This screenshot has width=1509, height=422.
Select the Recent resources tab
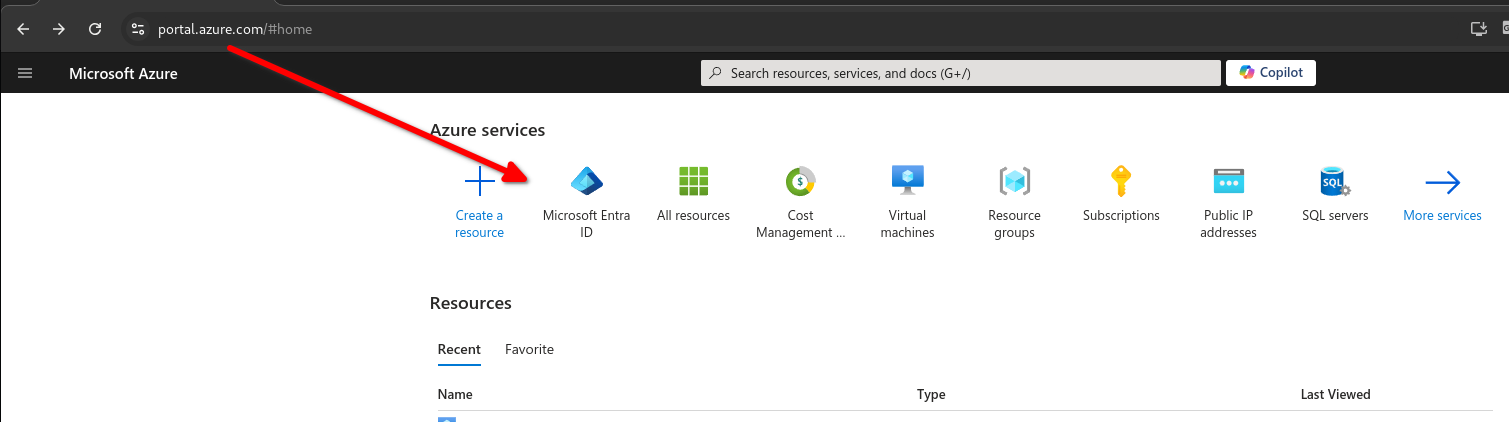tap(459, 349)
